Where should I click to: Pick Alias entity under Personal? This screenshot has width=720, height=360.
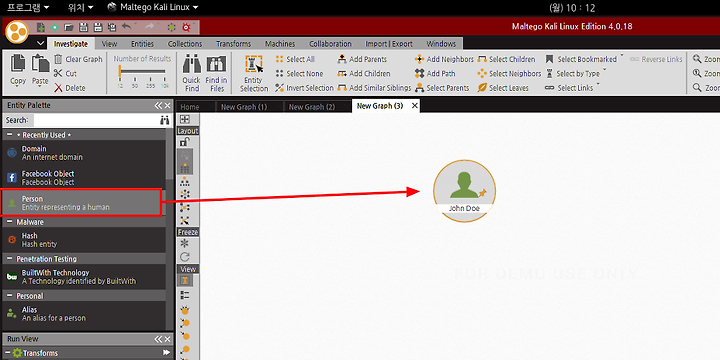point(83,314)
